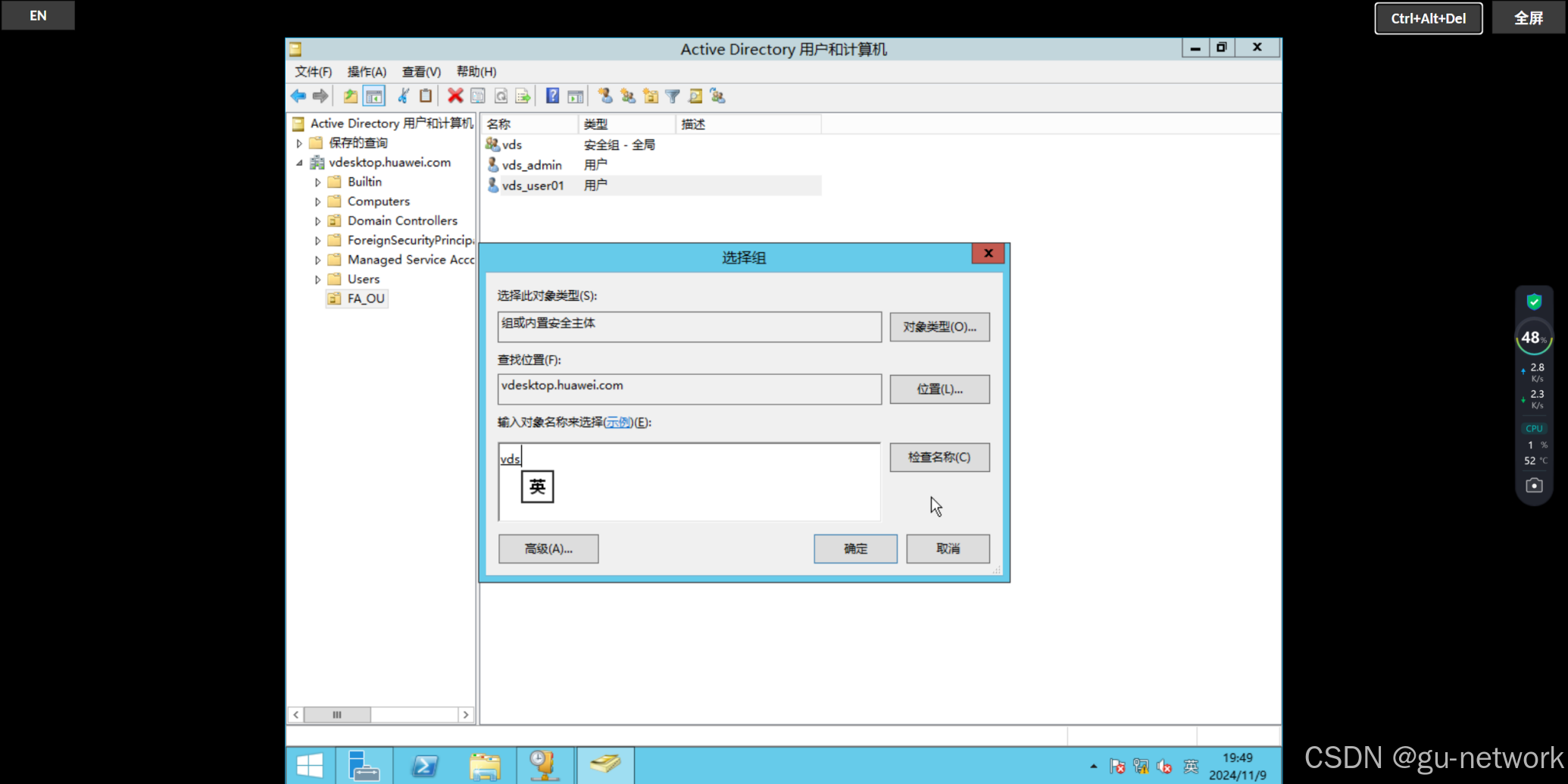1568x784 pixels.
Task: Select the vds_user01 user row
Action: [652, 186]
